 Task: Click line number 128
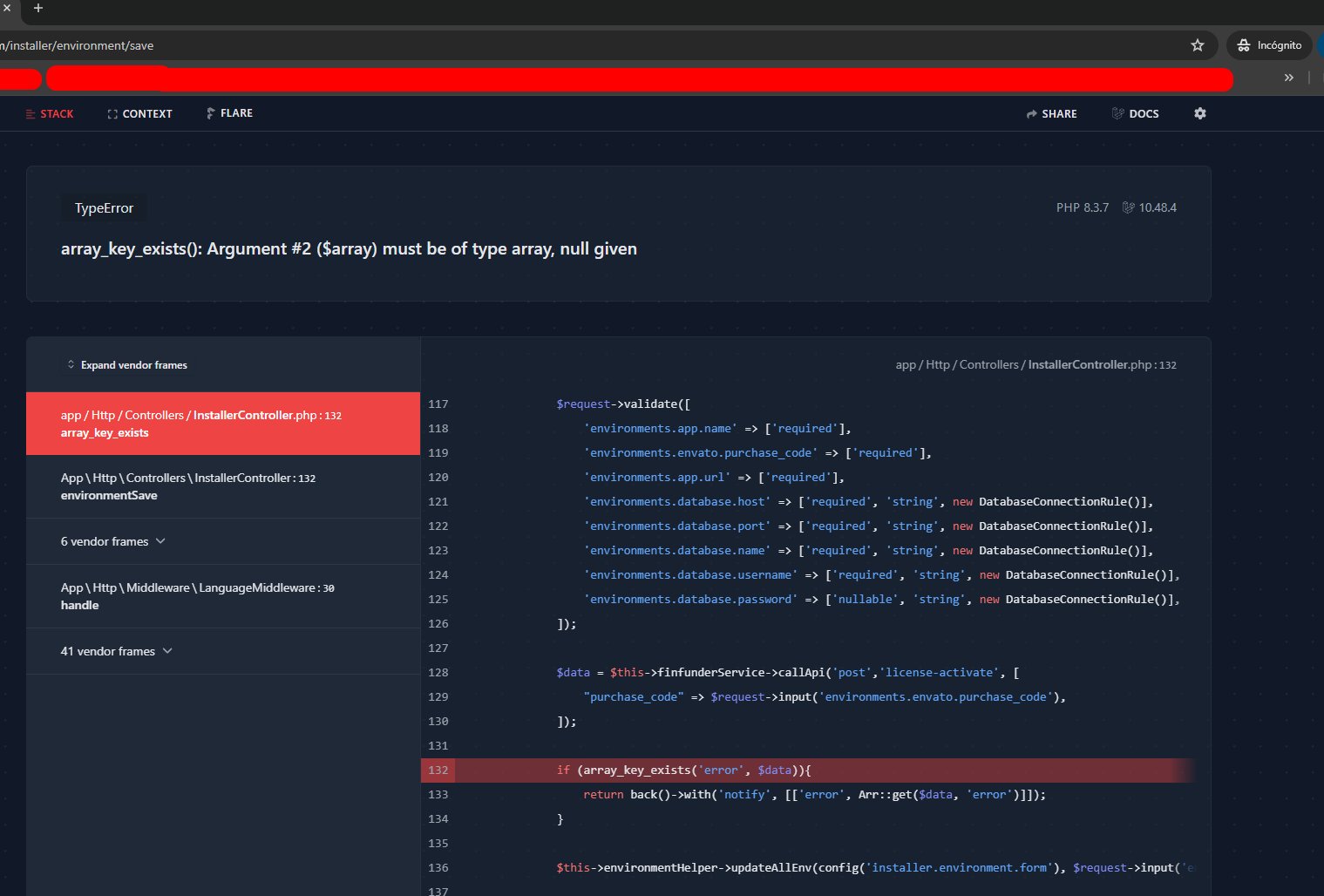tap(438, 673)
